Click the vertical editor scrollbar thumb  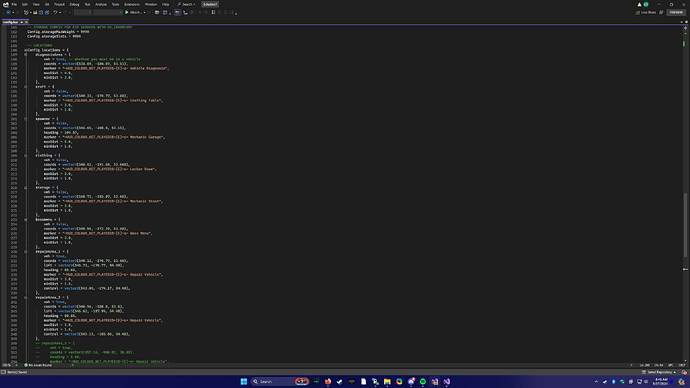click(x=685, y=224)
